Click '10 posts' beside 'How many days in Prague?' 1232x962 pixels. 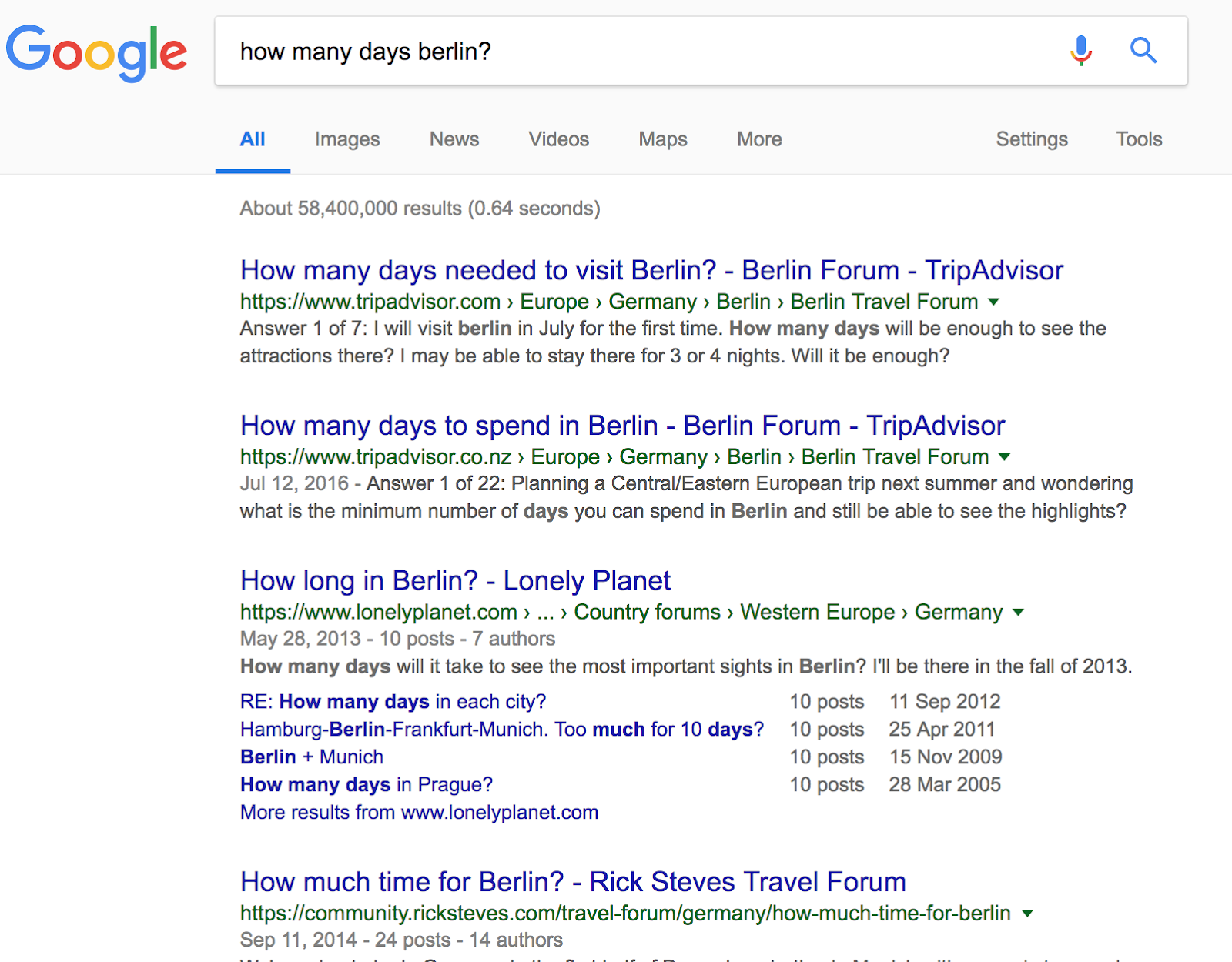pyautogui.click(x=827, y=785)
